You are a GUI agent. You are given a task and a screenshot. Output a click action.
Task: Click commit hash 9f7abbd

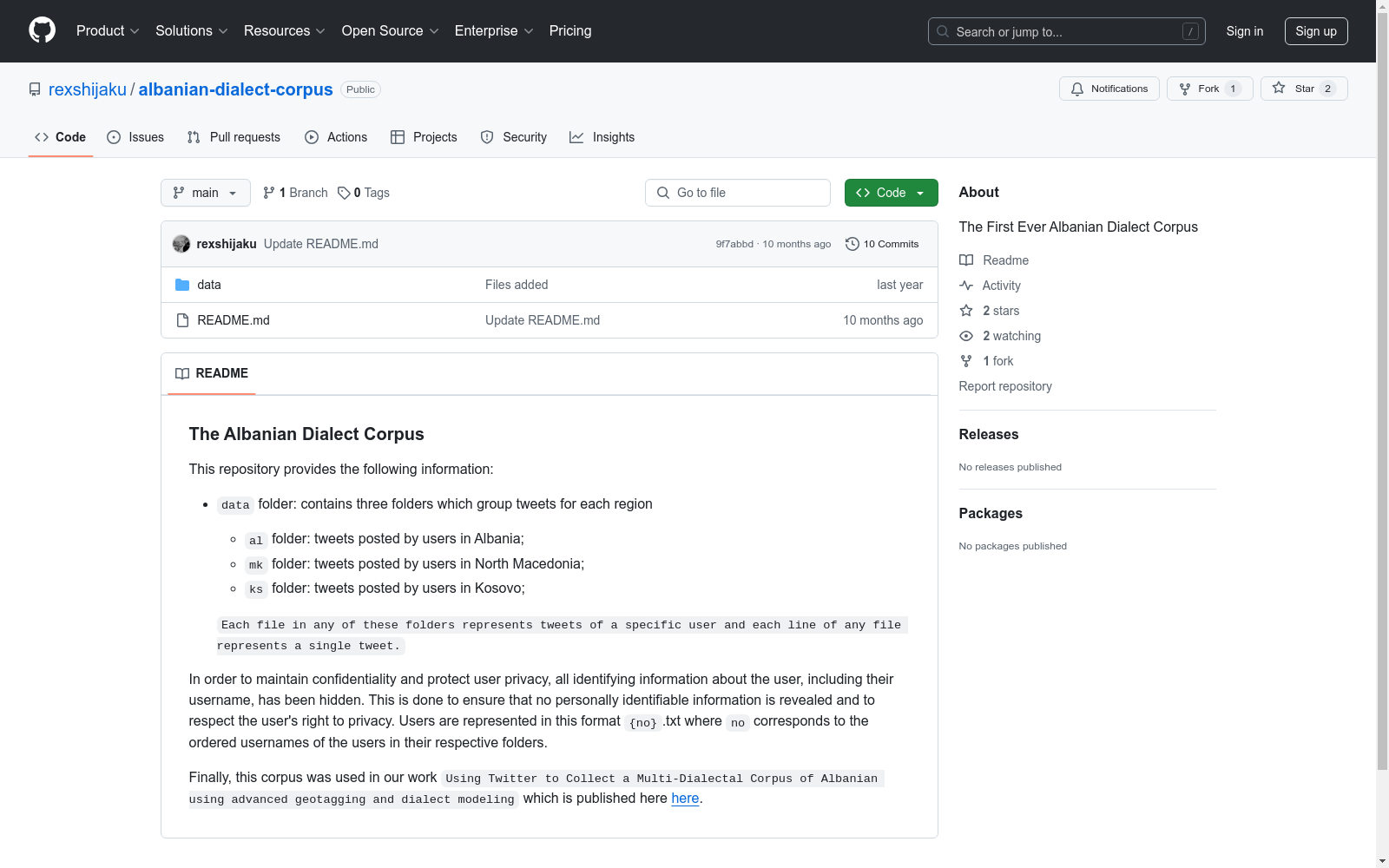(734, 244)
